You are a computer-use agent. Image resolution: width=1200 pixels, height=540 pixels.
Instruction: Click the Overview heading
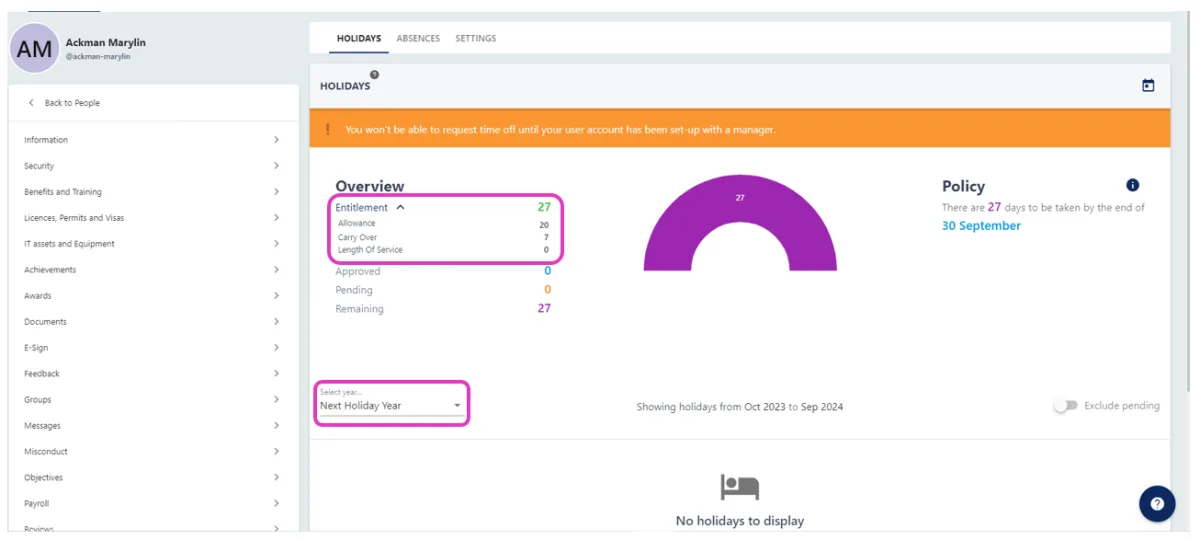(x=370, y=186)
